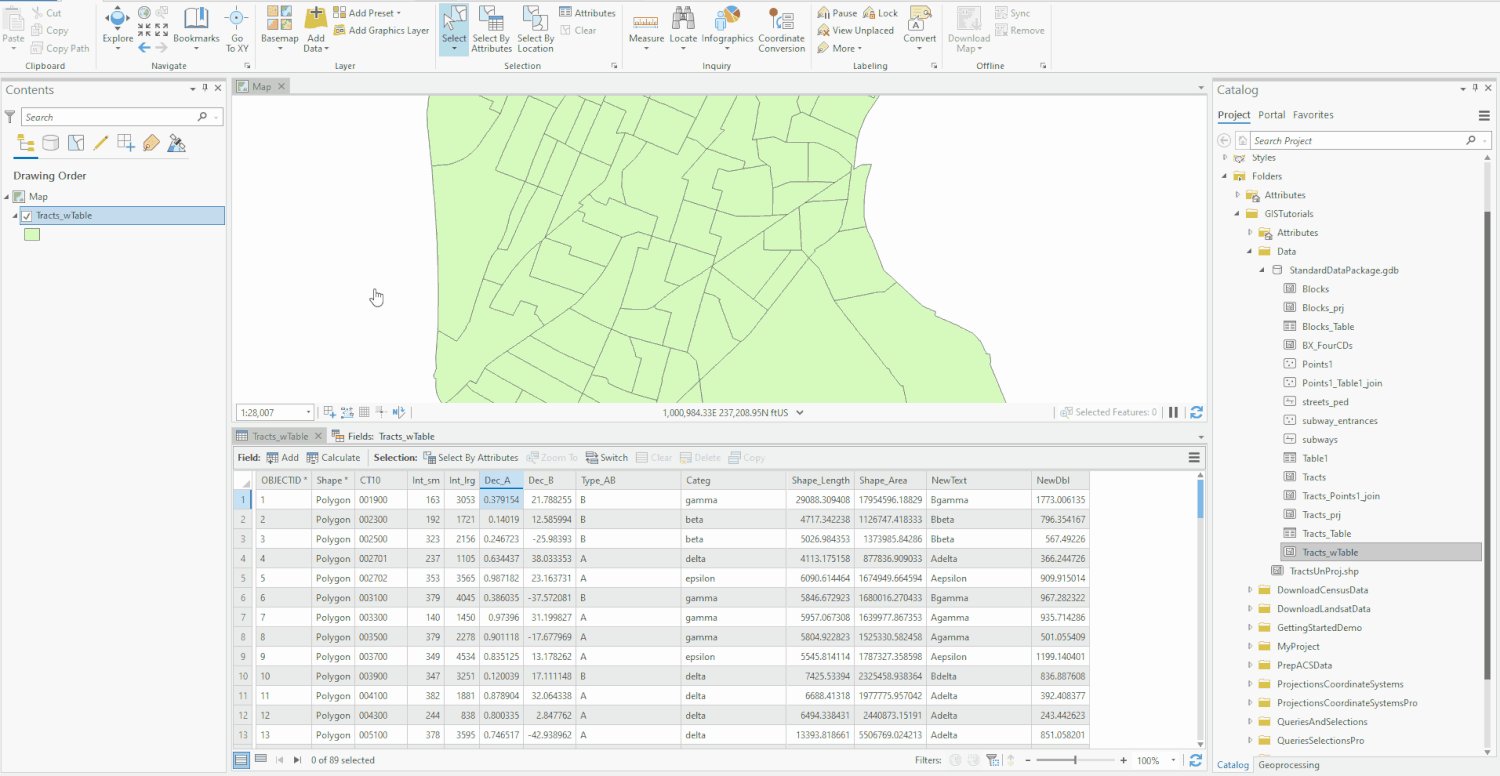This screenshot has height=776, width=1500.
Task: Open the Measure tool
Action: tap(646, 27)
